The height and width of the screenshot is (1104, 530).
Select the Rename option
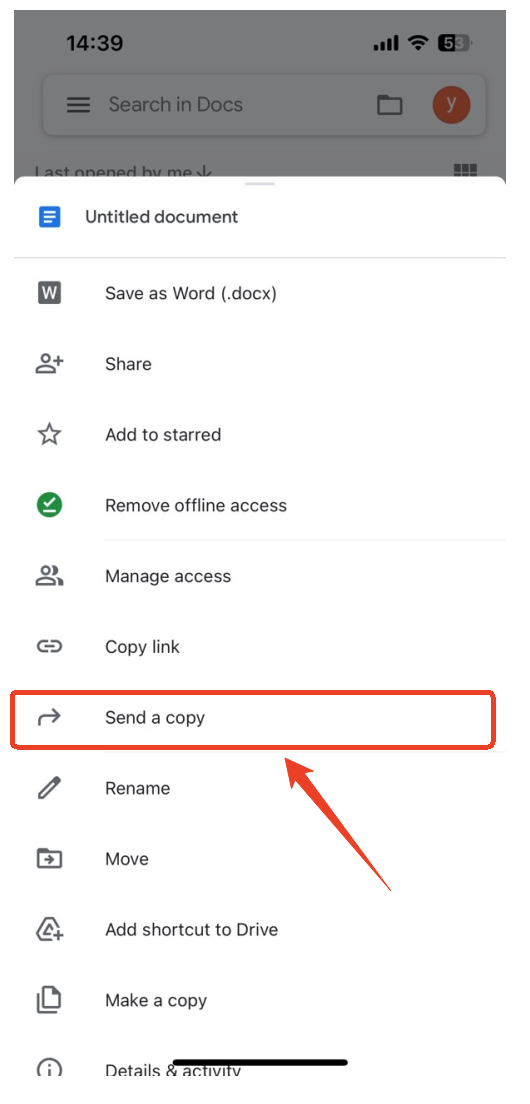[260, 788]
